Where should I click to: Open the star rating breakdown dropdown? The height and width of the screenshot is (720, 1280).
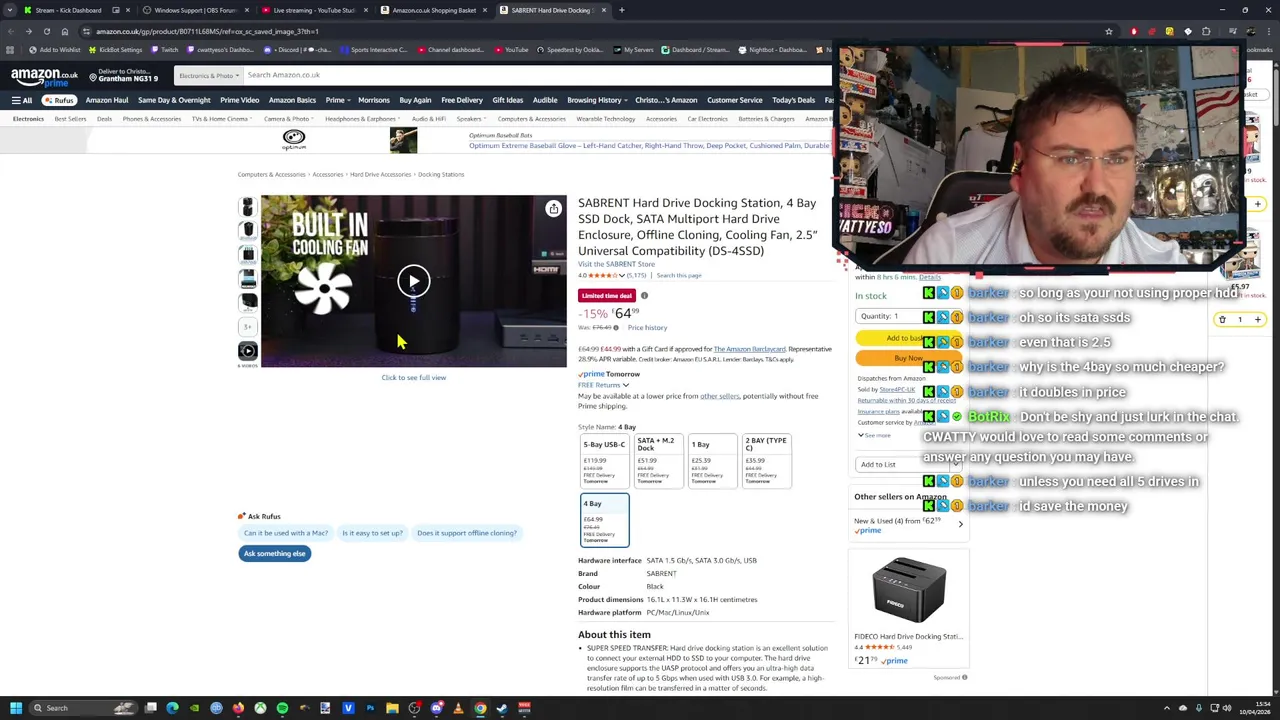point(621,275)
